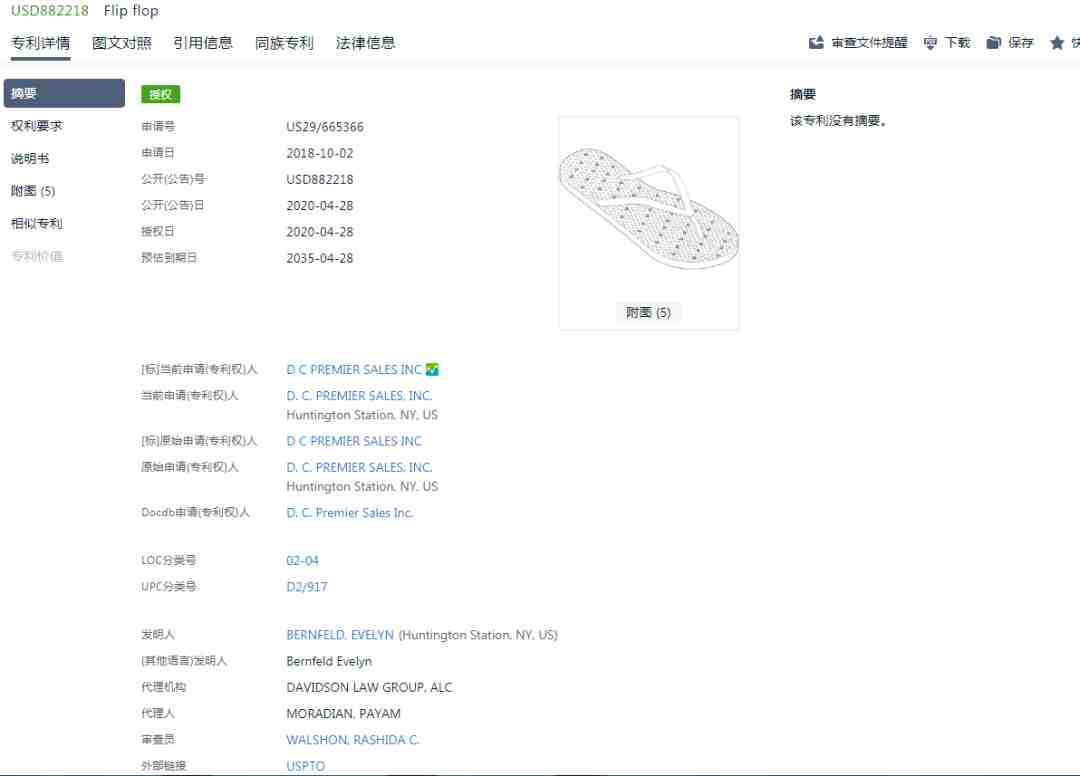The width and height of the screenshot is (1080, 776).
Task: Click the green badge beside D C PREMIER SALES INC
Action: pos(432,370)
